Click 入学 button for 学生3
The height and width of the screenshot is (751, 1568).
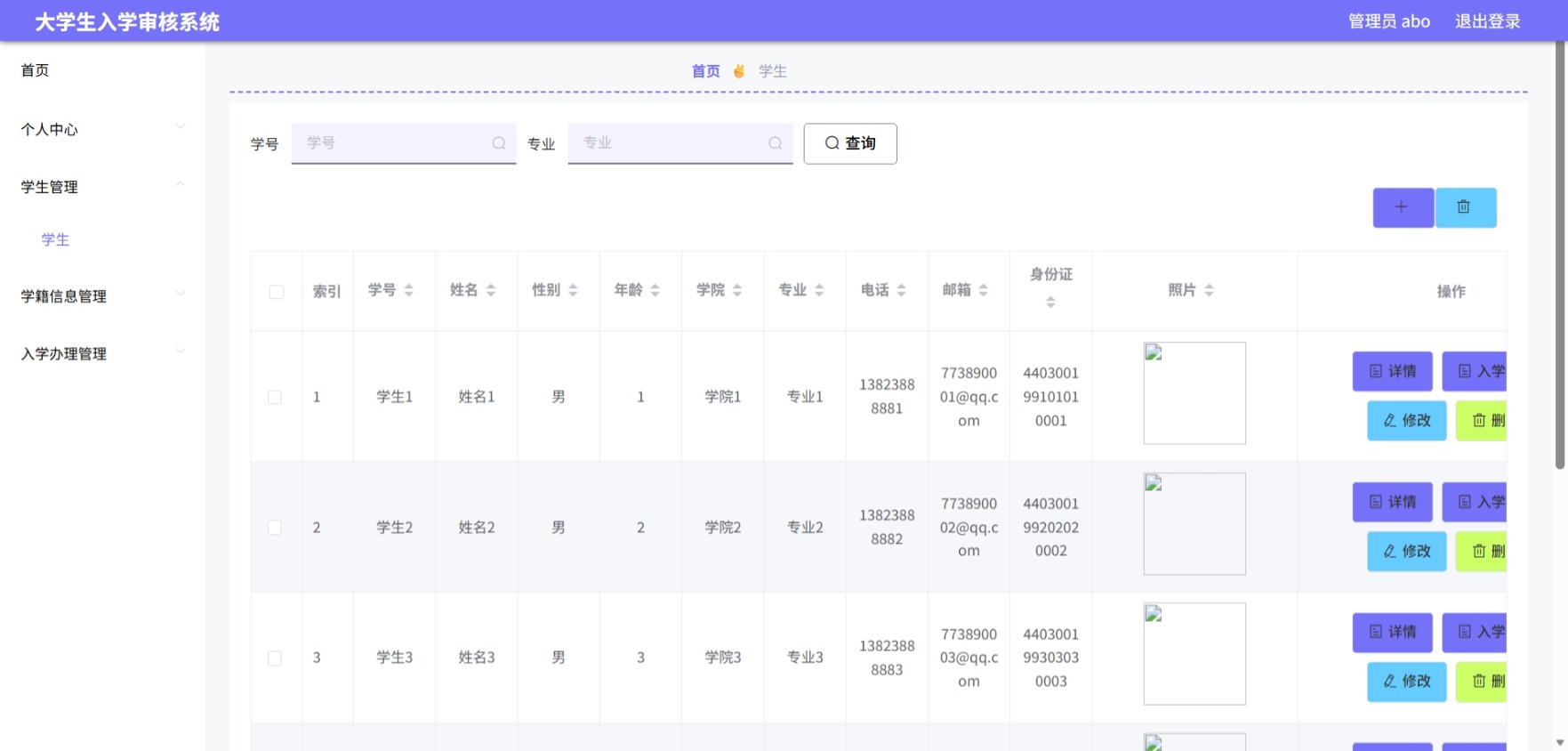(x=1475, y=632)
